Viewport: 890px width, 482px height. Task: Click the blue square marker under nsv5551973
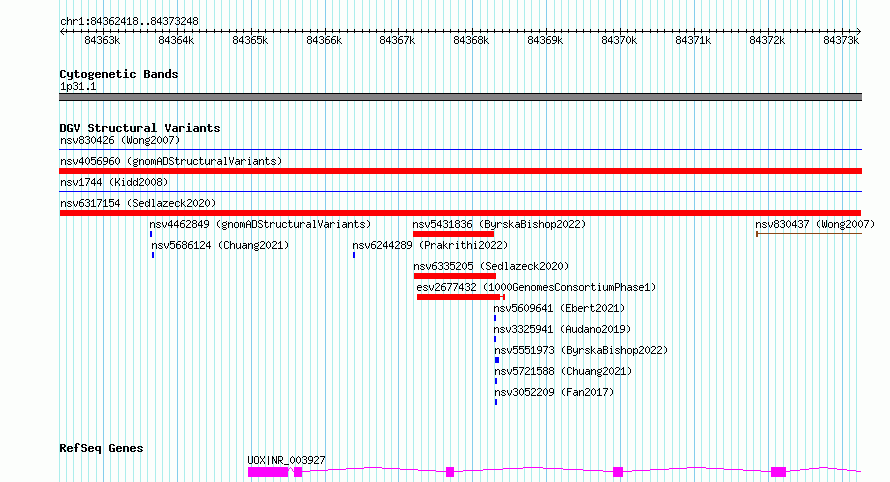pos(497,360)
